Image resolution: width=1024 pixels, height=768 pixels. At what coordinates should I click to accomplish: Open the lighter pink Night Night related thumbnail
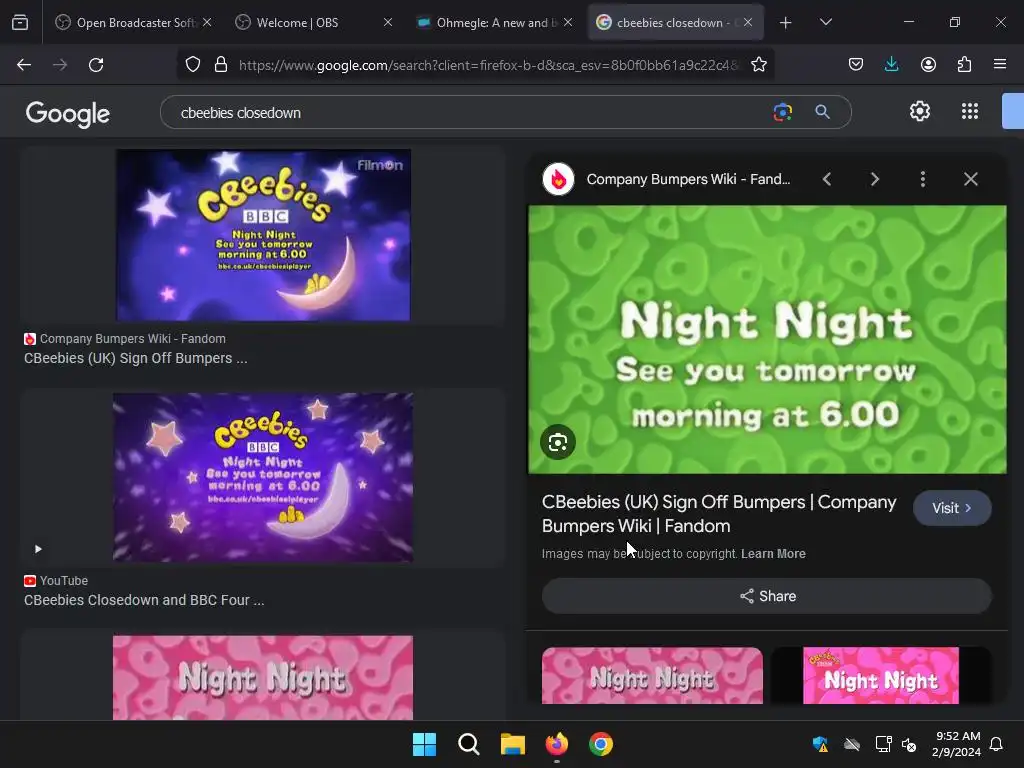(652, 676)
